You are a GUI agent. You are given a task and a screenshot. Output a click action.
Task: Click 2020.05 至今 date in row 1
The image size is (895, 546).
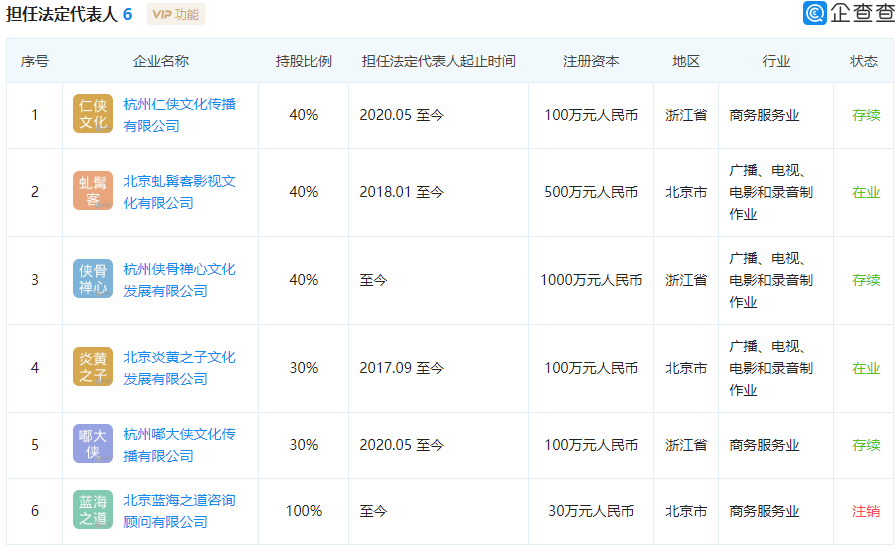pos(401,115)
